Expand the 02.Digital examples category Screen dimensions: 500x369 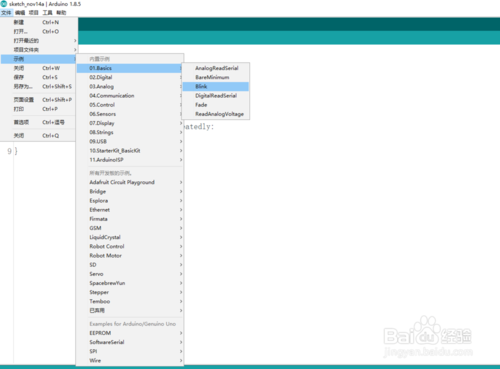click(130, 77)
